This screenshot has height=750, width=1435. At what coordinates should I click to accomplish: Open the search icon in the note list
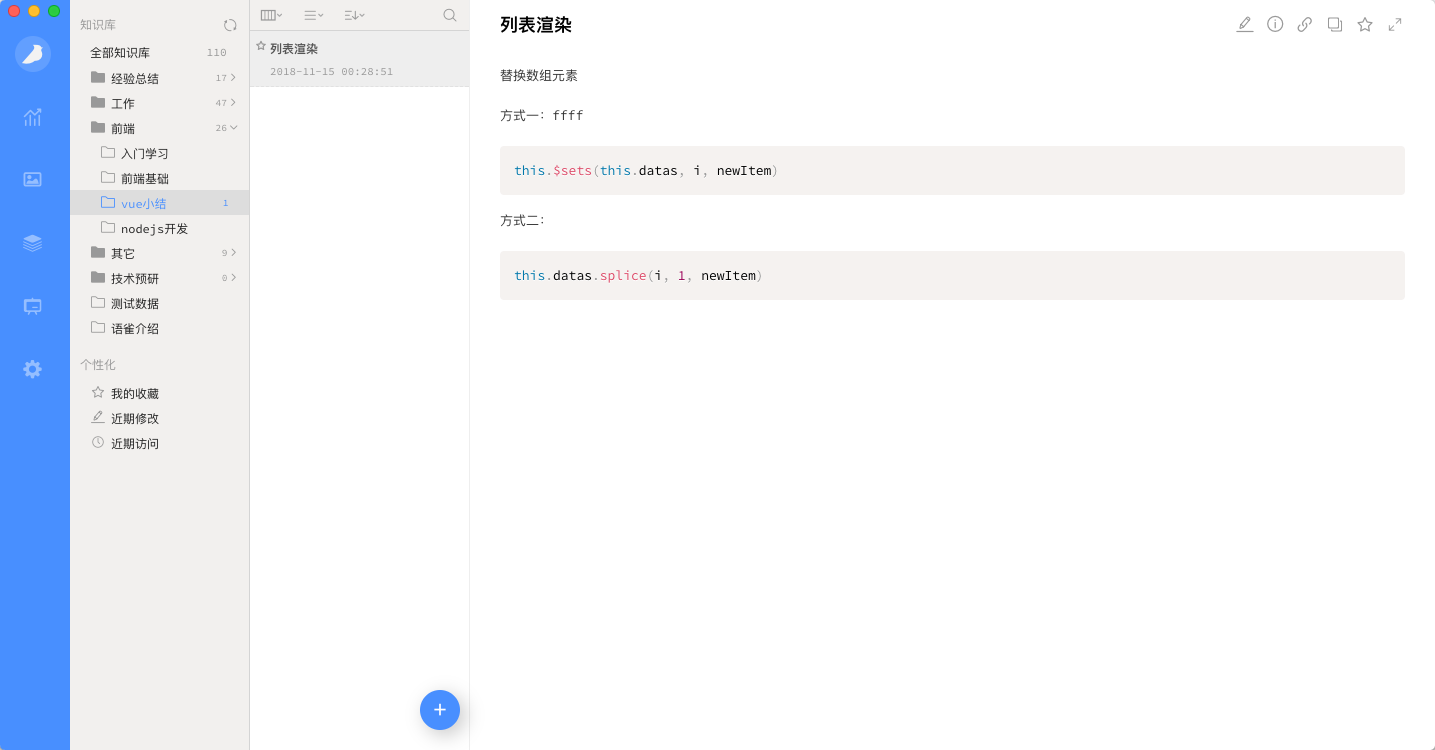pyautogui.click(x=449, y=15)
